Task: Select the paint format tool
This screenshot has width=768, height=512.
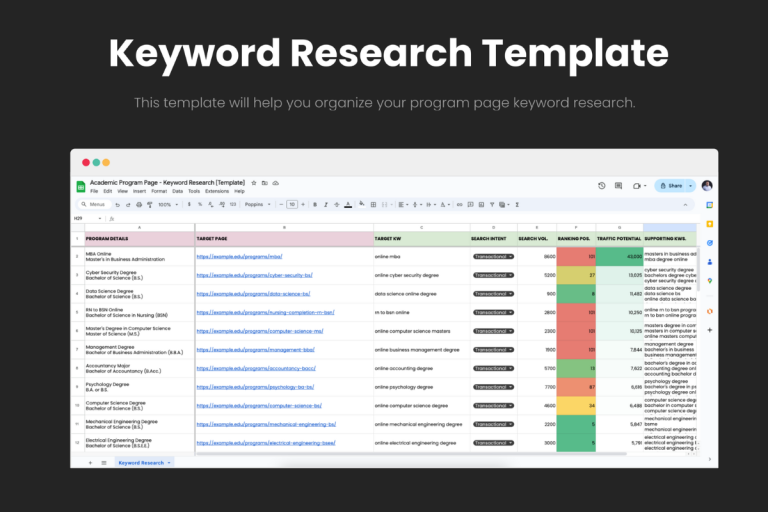Action: click(150, 205)
